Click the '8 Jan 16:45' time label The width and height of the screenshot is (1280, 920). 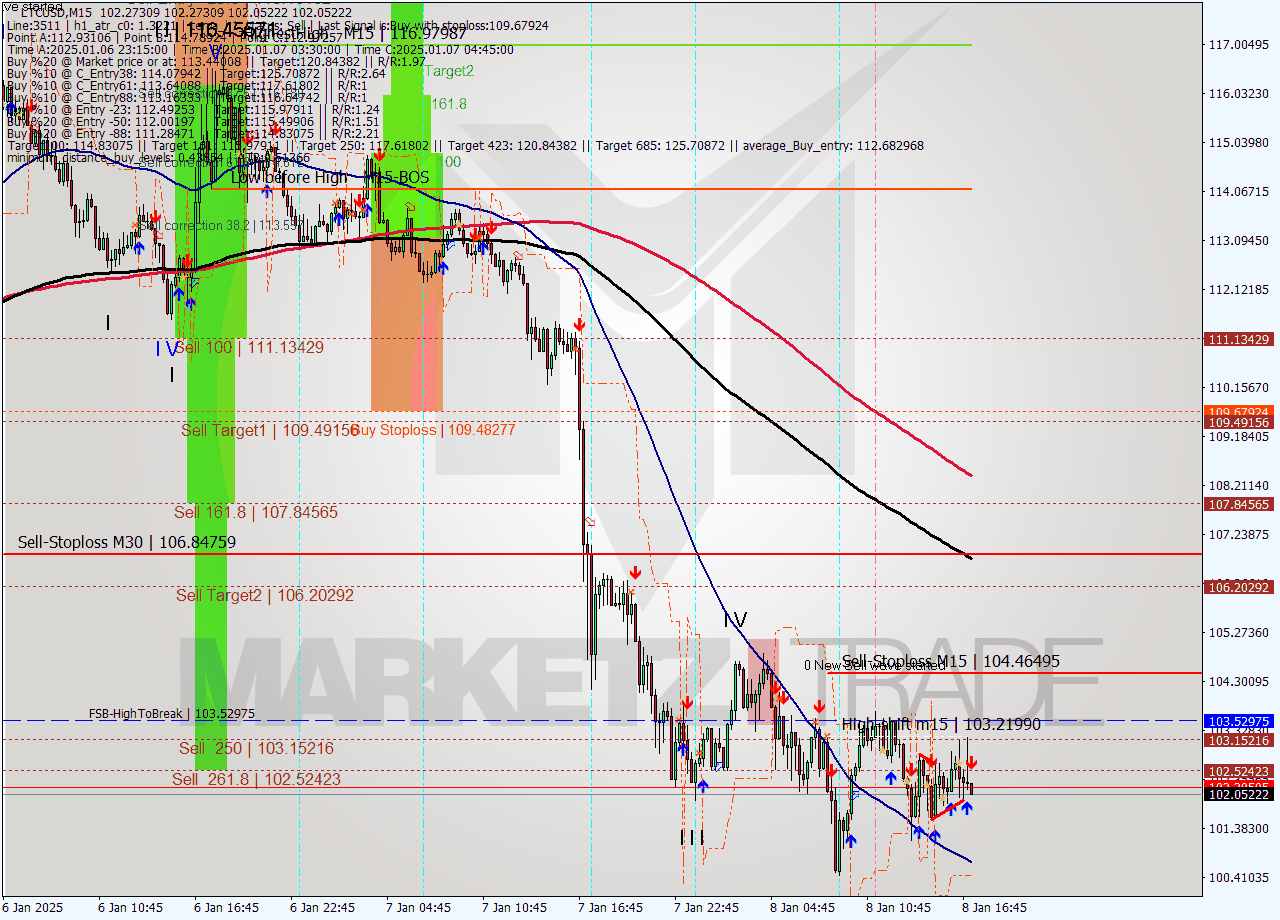point(995,908)
